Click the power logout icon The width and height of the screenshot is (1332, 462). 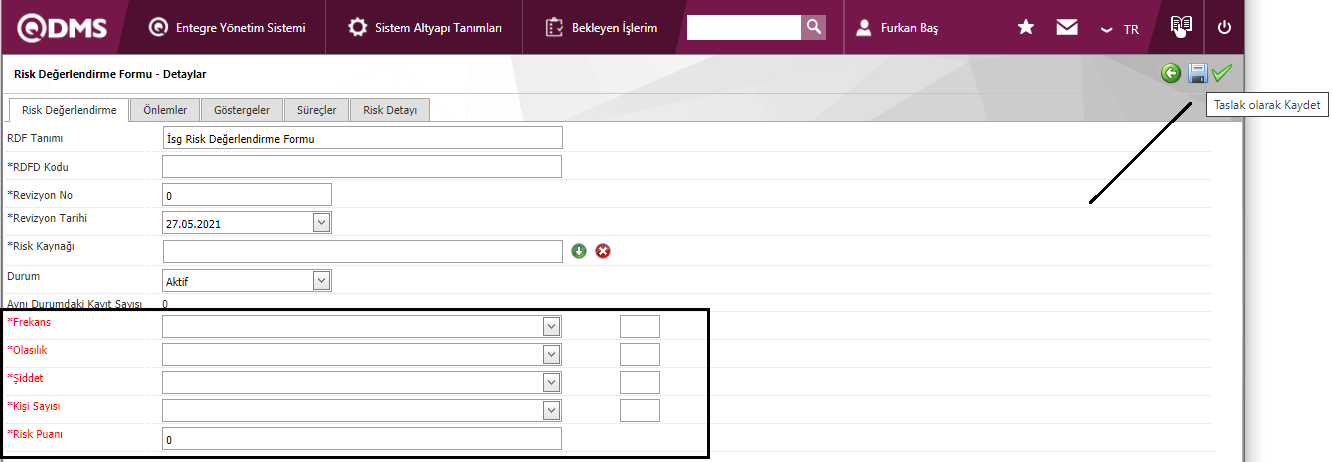tap(1224, 28)
